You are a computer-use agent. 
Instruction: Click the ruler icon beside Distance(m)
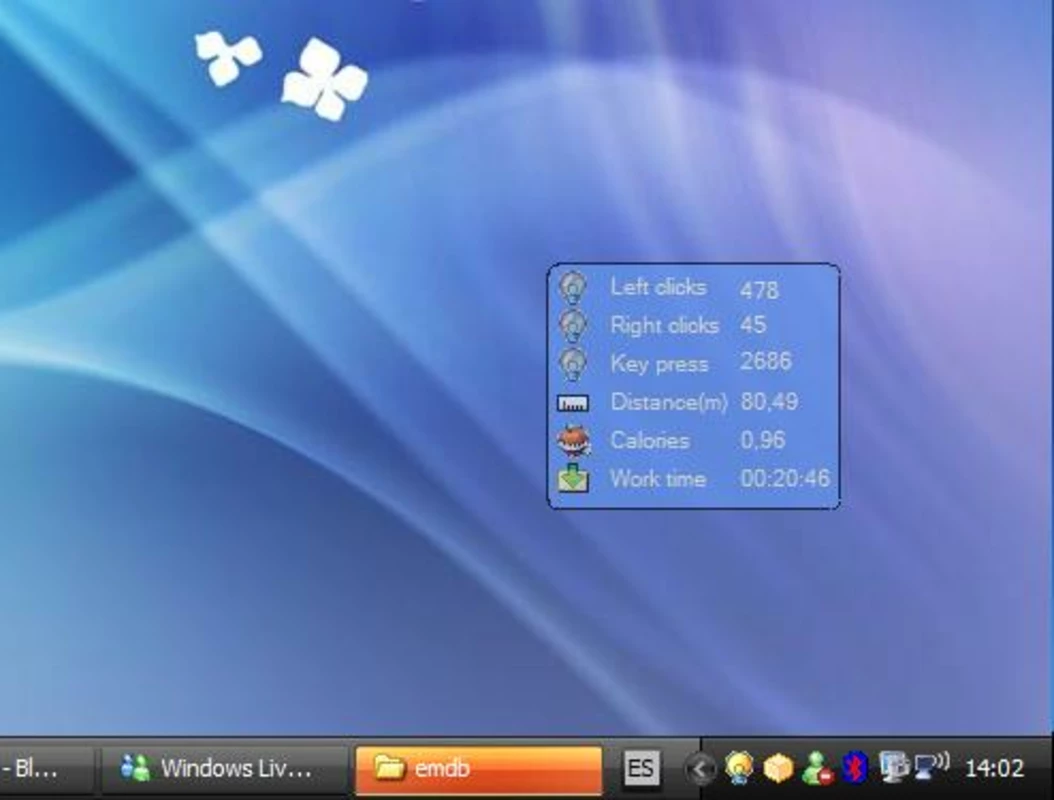click(x=573, y=403)
